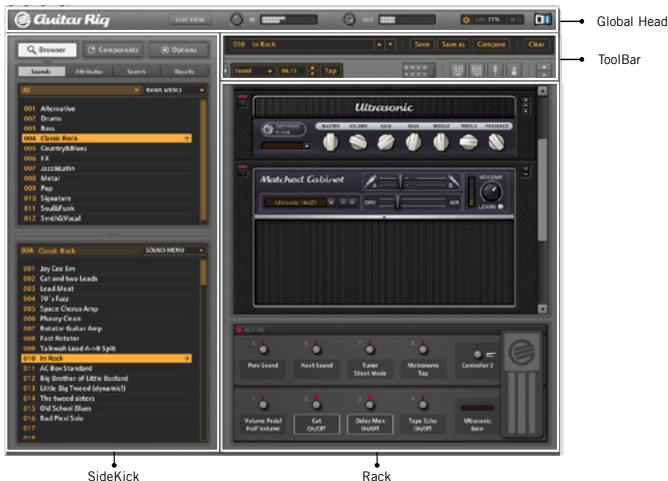Click the Ultrasonic Middle knob
Image resolution: width=668 pixels, height=481 pixels.
(441, 142)
